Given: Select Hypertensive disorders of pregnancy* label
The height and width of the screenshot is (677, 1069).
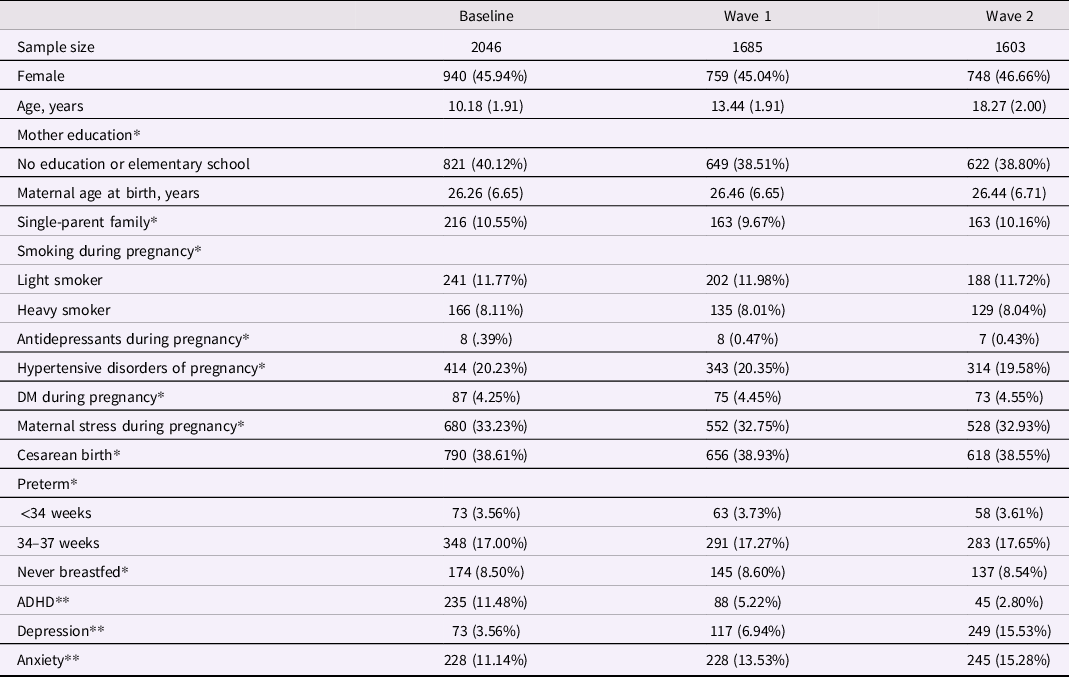Looking at the screenshot, I should tap(141, 368).
